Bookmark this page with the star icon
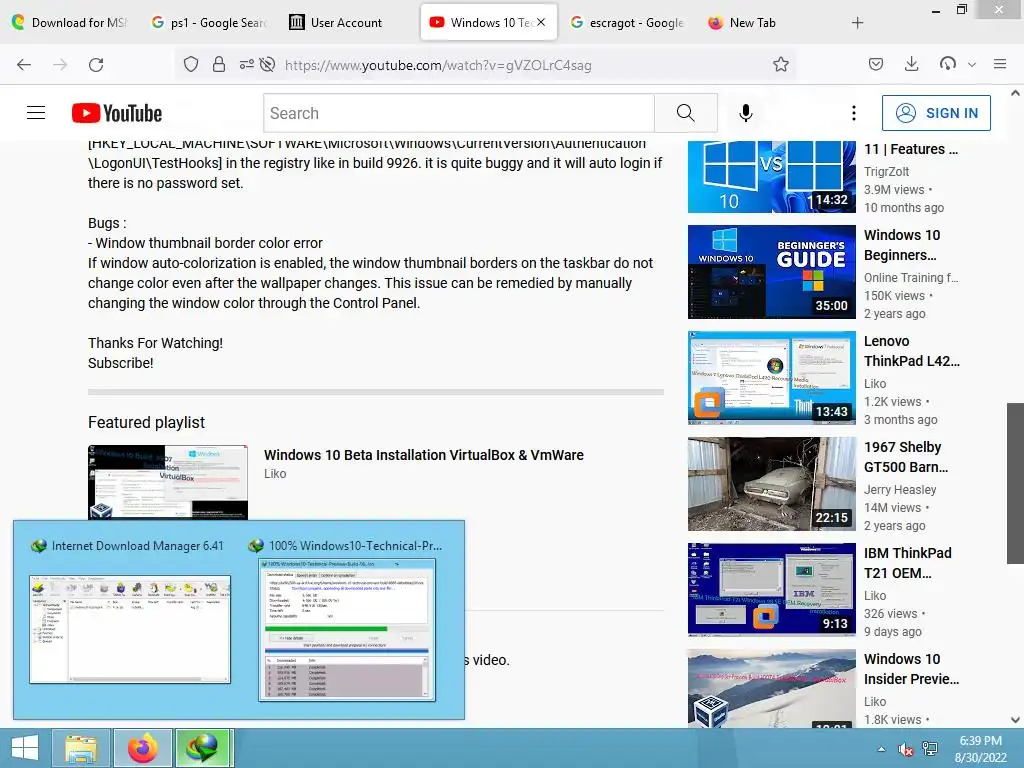1024x768 pixels. coord(780,64)
